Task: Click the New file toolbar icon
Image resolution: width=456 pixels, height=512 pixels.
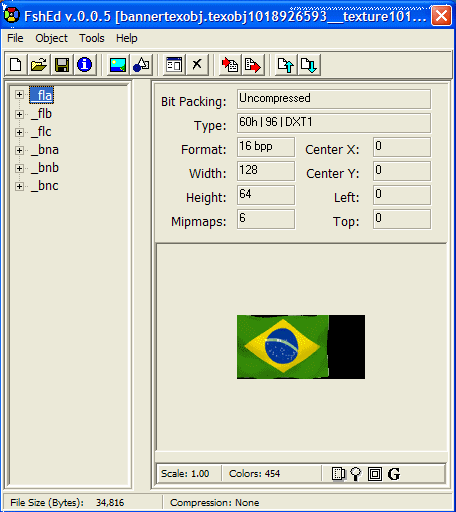Action: (x=16, y=65)
